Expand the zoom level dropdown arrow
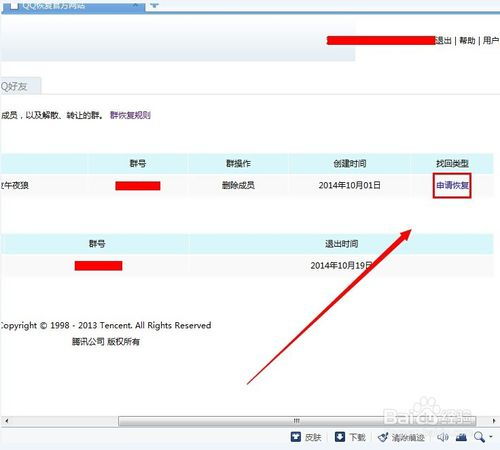The height and width of the screenshot is (450, 500). coord(491,436)
